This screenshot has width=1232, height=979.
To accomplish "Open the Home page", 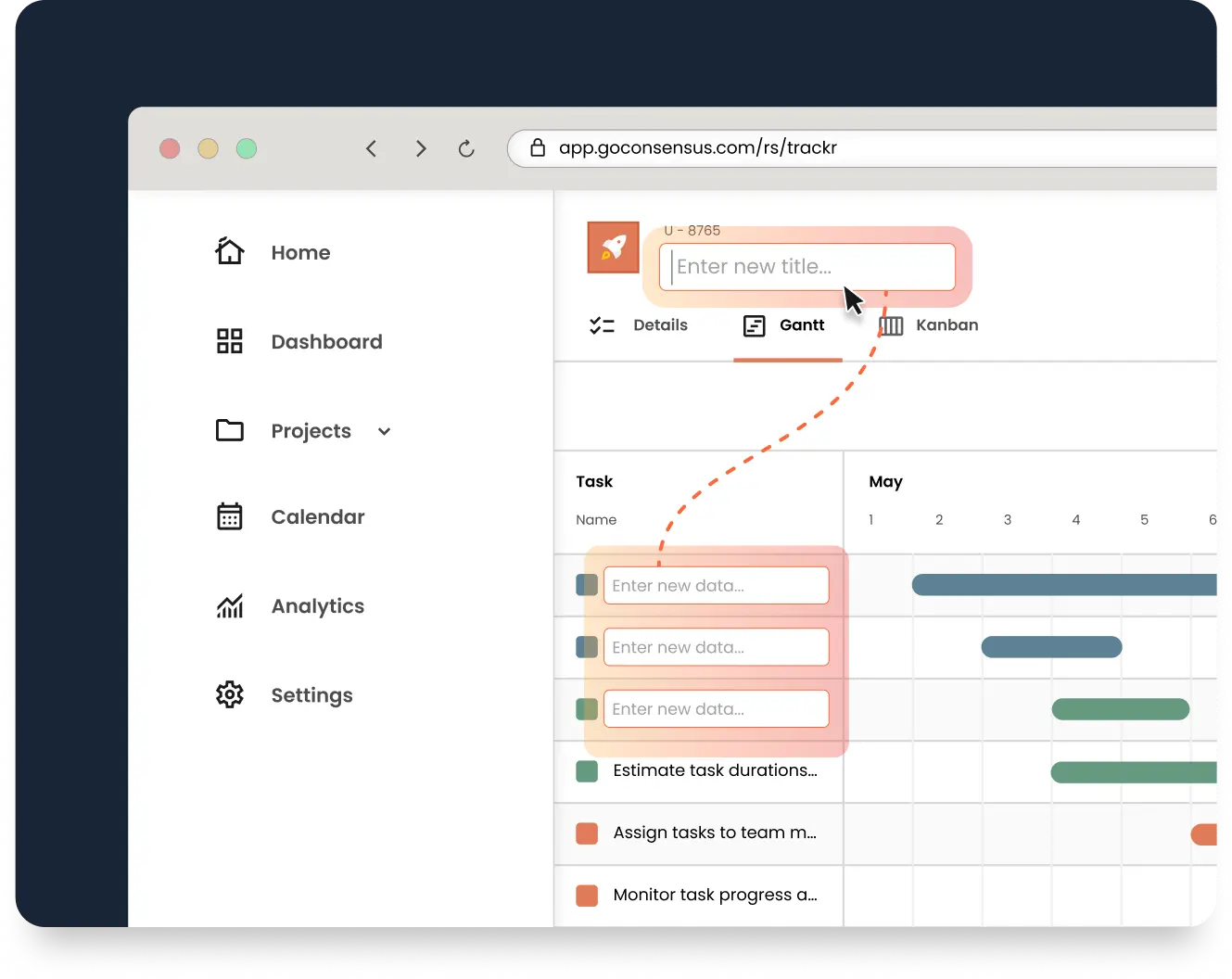I will click(x=300, y=252).
